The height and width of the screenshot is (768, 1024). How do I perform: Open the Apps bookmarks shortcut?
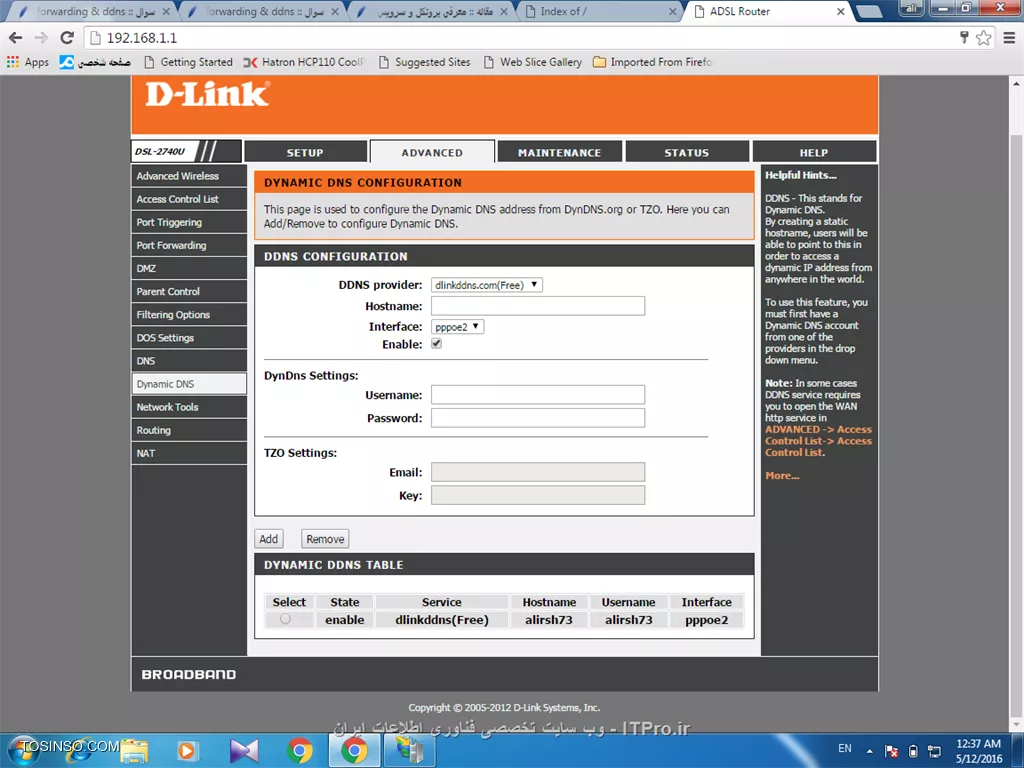click(27, 62)
